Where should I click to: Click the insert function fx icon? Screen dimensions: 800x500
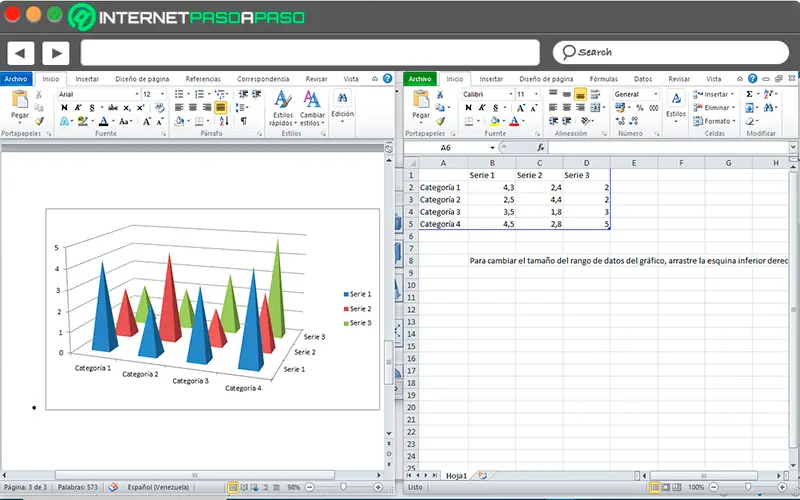tap(541, 147)
